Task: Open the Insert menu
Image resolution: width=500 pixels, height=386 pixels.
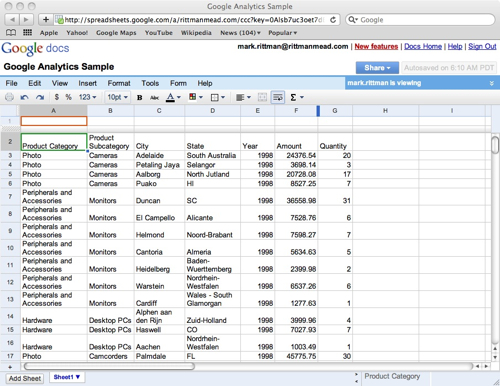Action: [88, 83]
